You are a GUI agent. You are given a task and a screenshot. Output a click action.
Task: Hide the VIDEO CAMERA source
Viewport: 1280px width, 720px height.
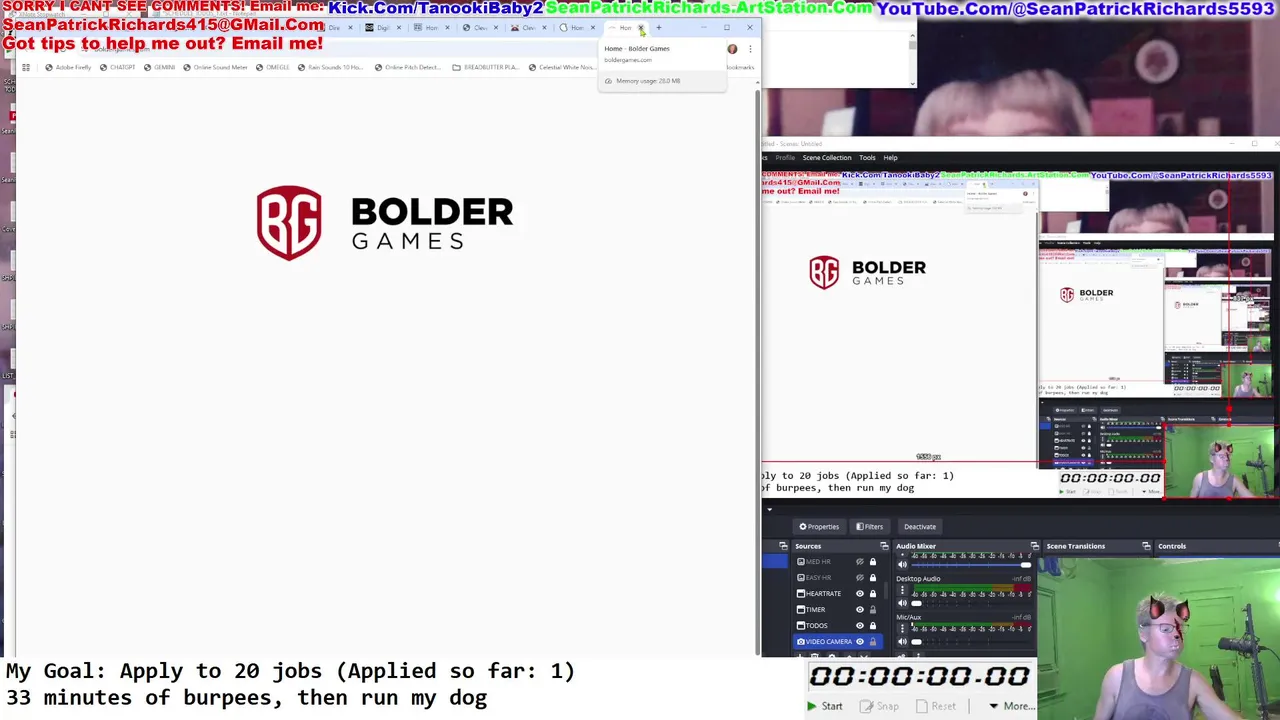coord(859,642)
